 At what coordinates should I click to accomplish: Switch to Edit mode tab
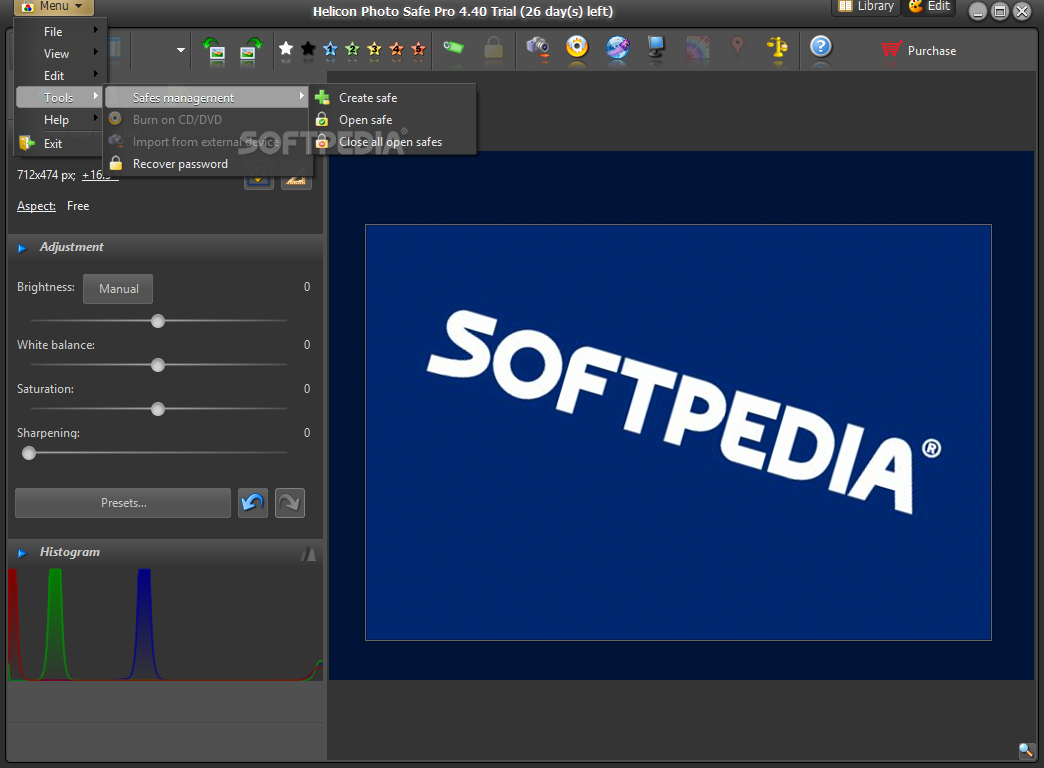929,7
